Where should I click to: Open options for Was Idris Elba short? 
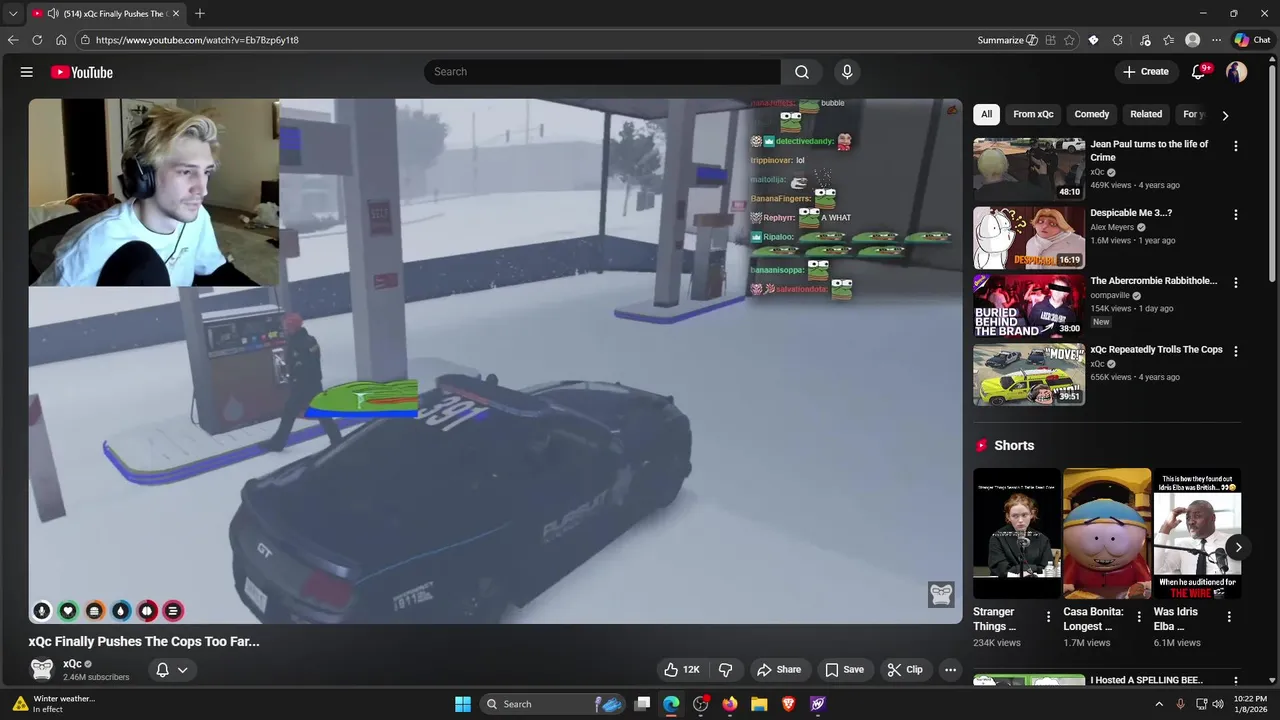coord(1229,617)
